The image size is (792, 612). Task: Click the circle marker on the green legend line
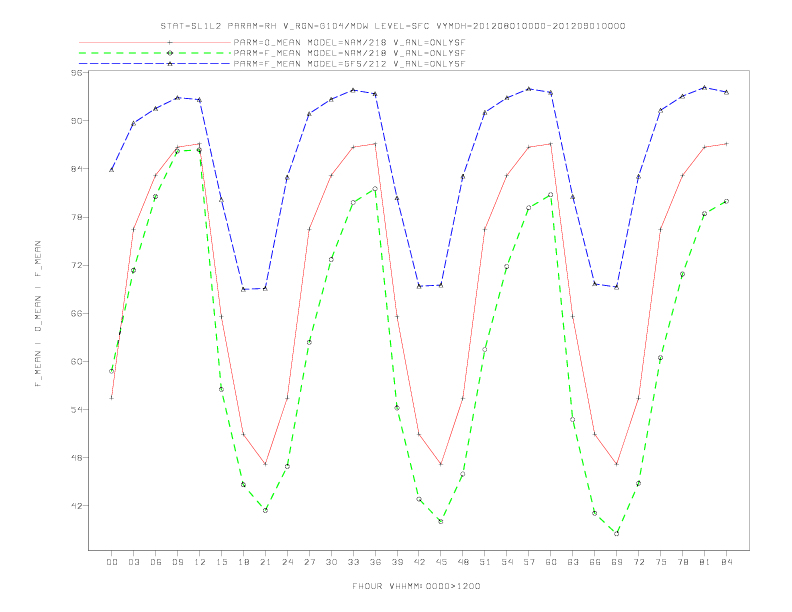(x=170, y=53)
